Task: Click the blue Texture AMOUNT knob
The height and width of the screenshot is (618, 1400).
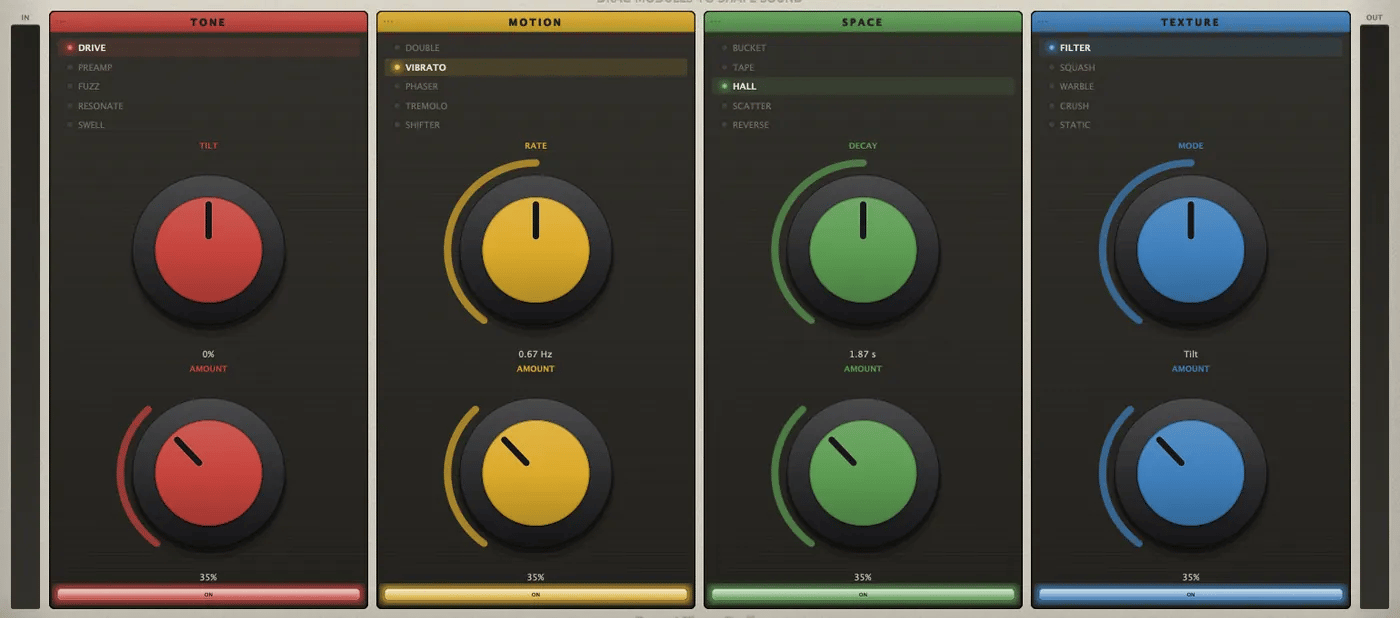Action: tap(1191, 473)
